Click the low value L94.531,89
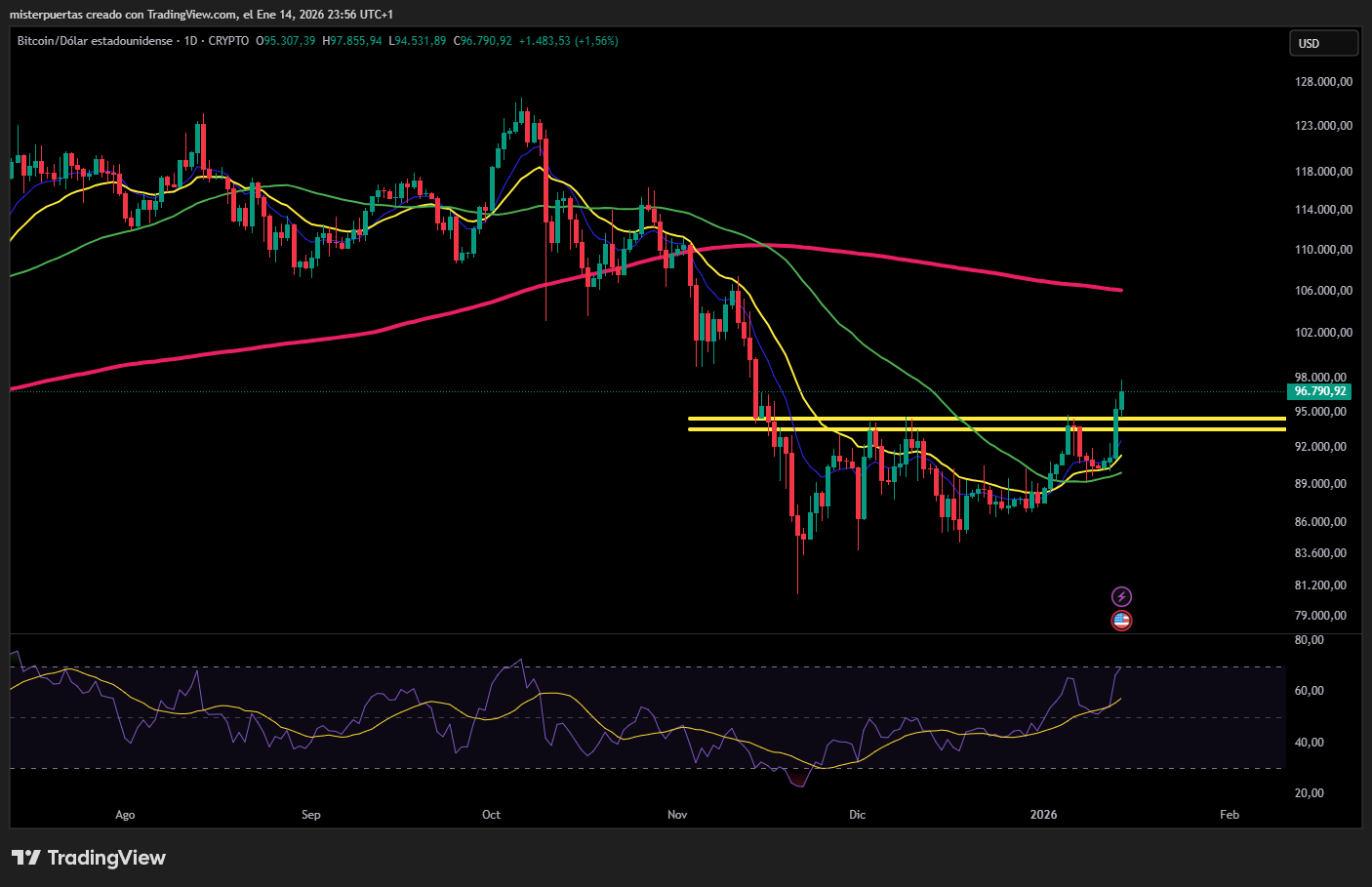Image resolution: width=1372 pixels, height=887 pixels. pyautogui.click(x=418, y=41)
